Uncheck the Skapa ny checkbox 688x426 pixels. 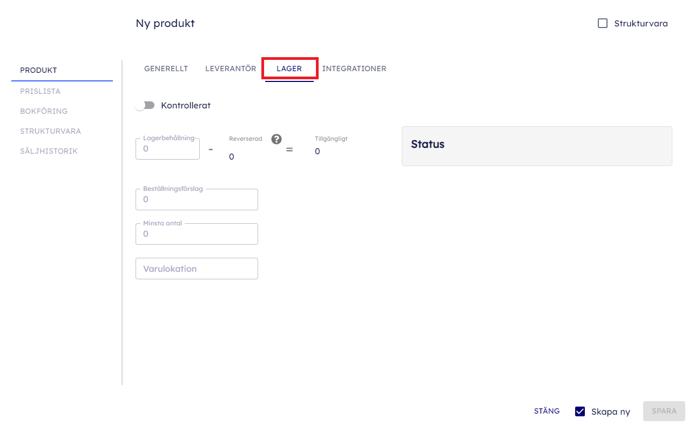[580, 411]
